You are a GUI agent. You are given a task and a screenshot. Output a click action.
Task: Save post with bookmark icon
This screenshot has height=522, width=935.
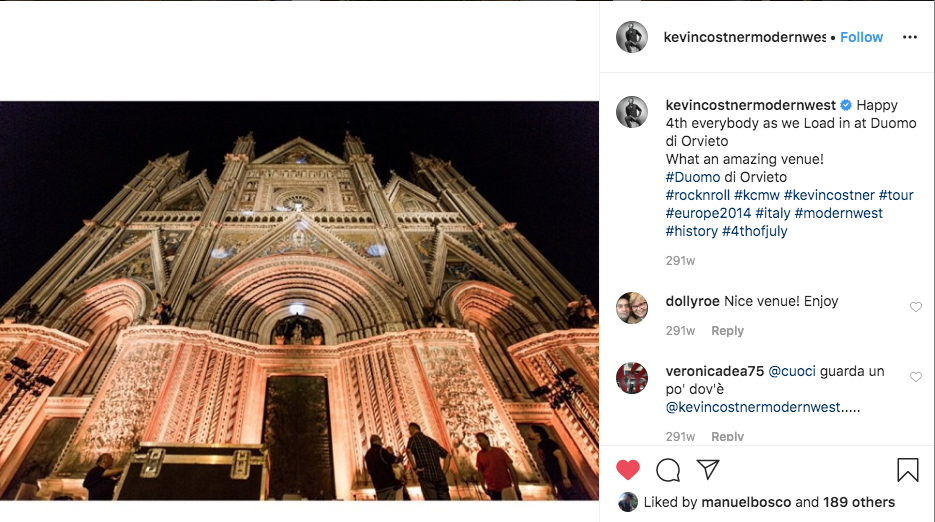tap(907, 469)
